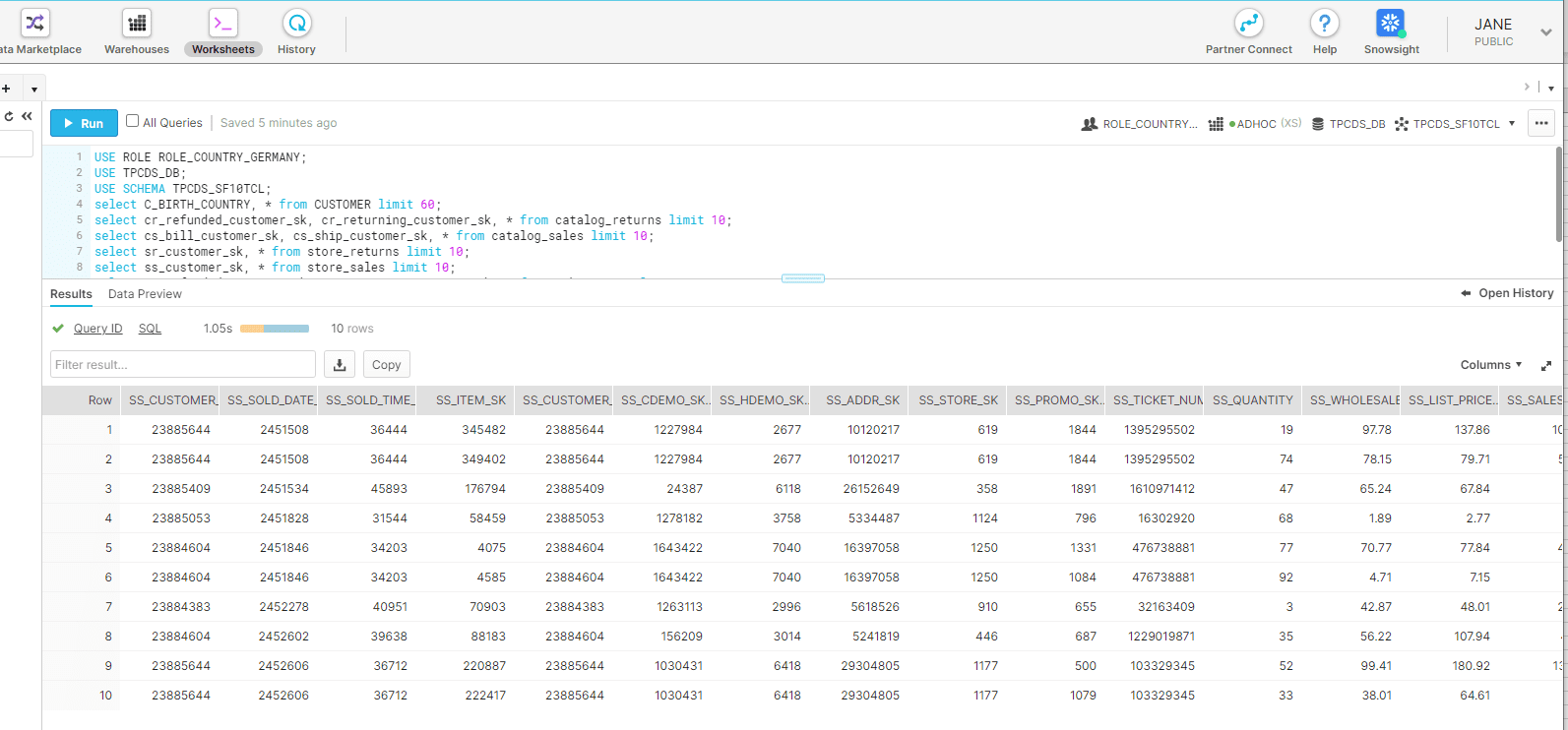The height and width of the screenshot is (730, 1568).
Task: Click the role context icon
Action: [1090, 124]
